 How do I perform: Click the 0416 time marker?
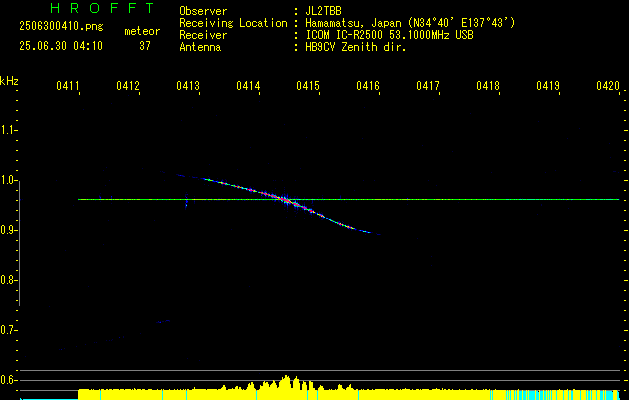[x=367, y=85]
